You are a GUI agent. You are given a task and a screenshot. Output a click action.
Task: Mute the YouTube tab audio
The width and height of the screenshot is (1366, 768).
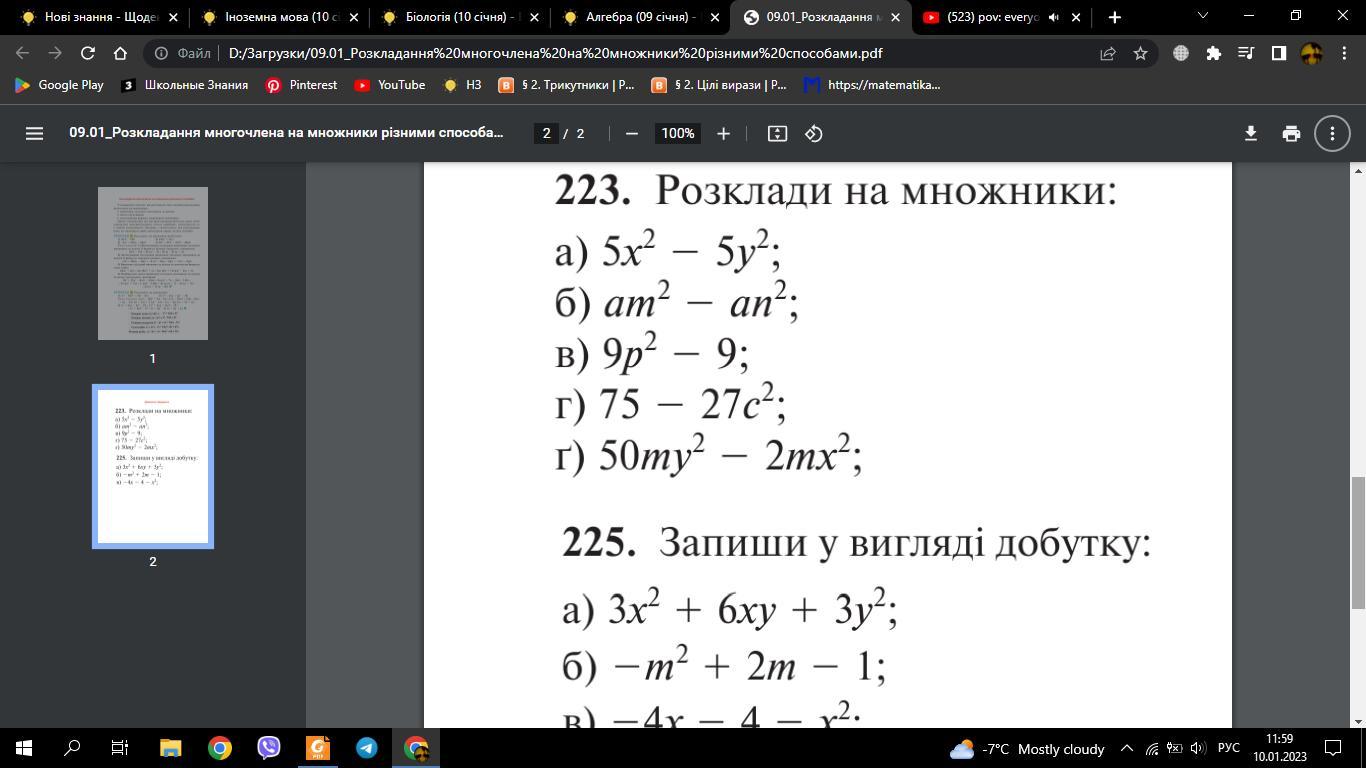[1053, 17]
